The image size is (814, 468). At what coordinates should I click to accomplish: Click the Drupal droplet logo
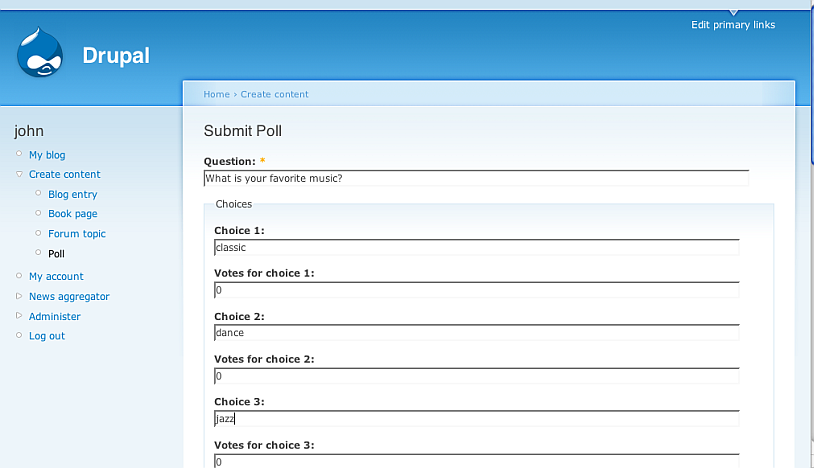40,53
